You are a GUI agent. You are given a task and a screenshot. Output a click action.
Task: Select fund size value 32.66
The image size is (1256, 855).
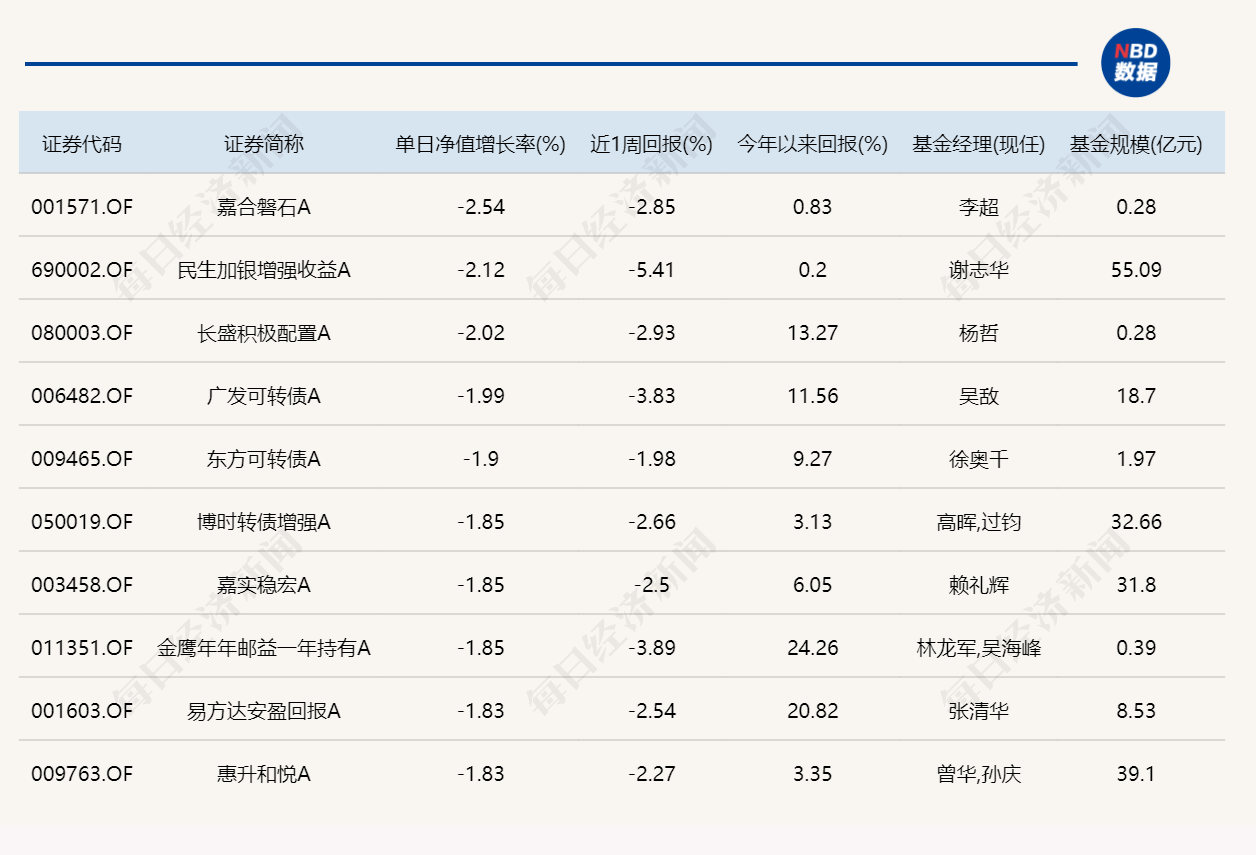[x=1136, y=522]
